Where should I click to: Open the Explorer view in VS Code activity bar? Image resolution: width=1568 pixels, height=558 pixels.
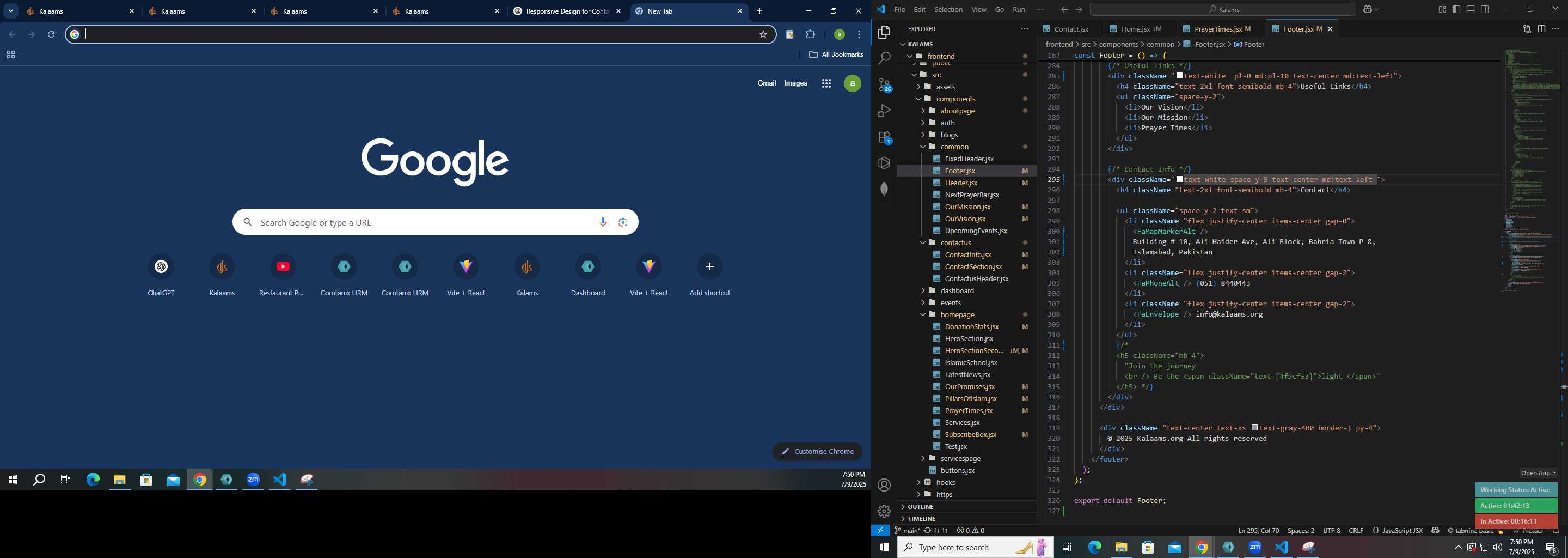pos(884,32)
